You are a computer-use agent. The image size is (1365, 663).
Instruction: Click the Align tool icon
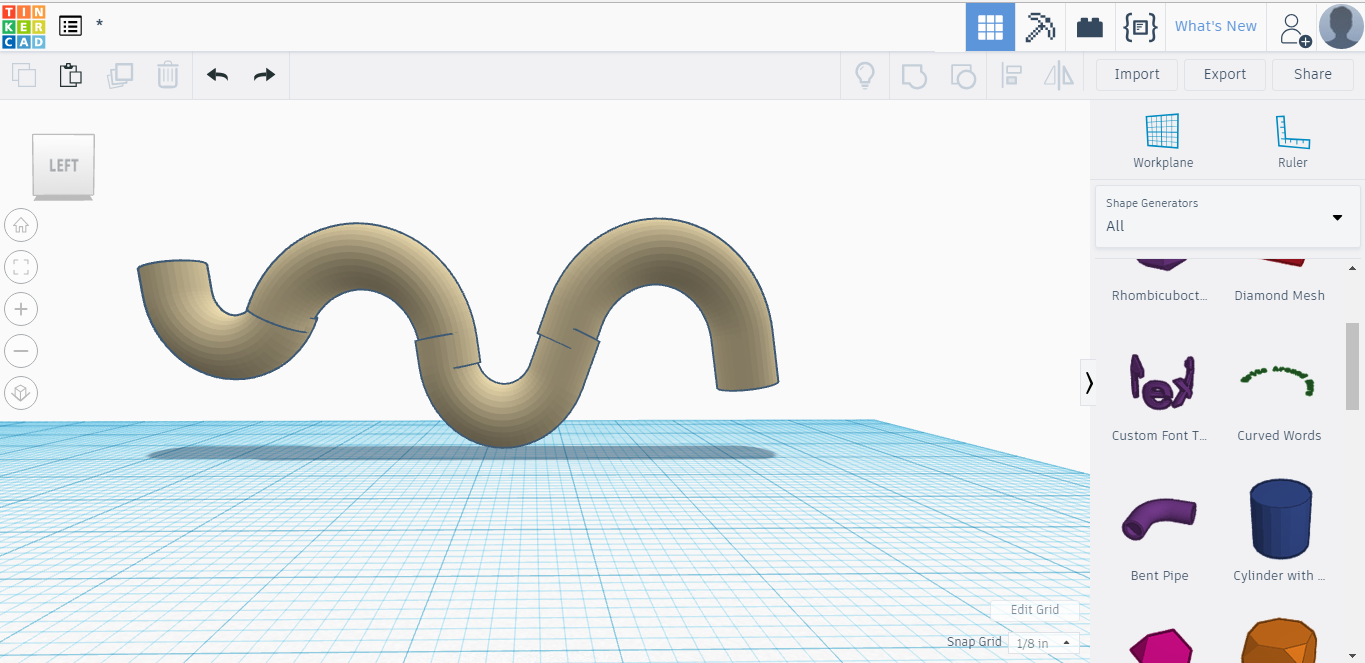pos(1011,75)
